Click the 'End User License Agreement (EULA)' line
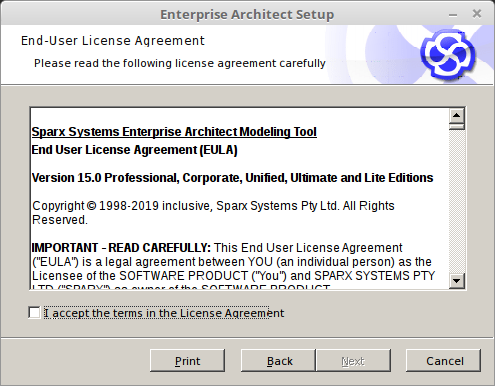 [x=134, y=150]
